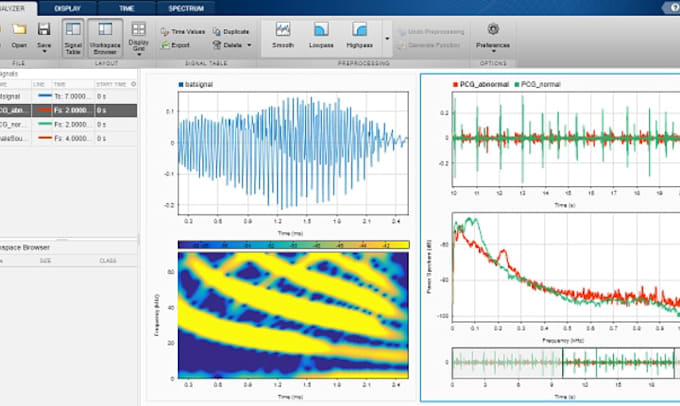Click Generate Function
Image resolution: width=680 pixels, height=406 pixels.
[x=428, y=45]
